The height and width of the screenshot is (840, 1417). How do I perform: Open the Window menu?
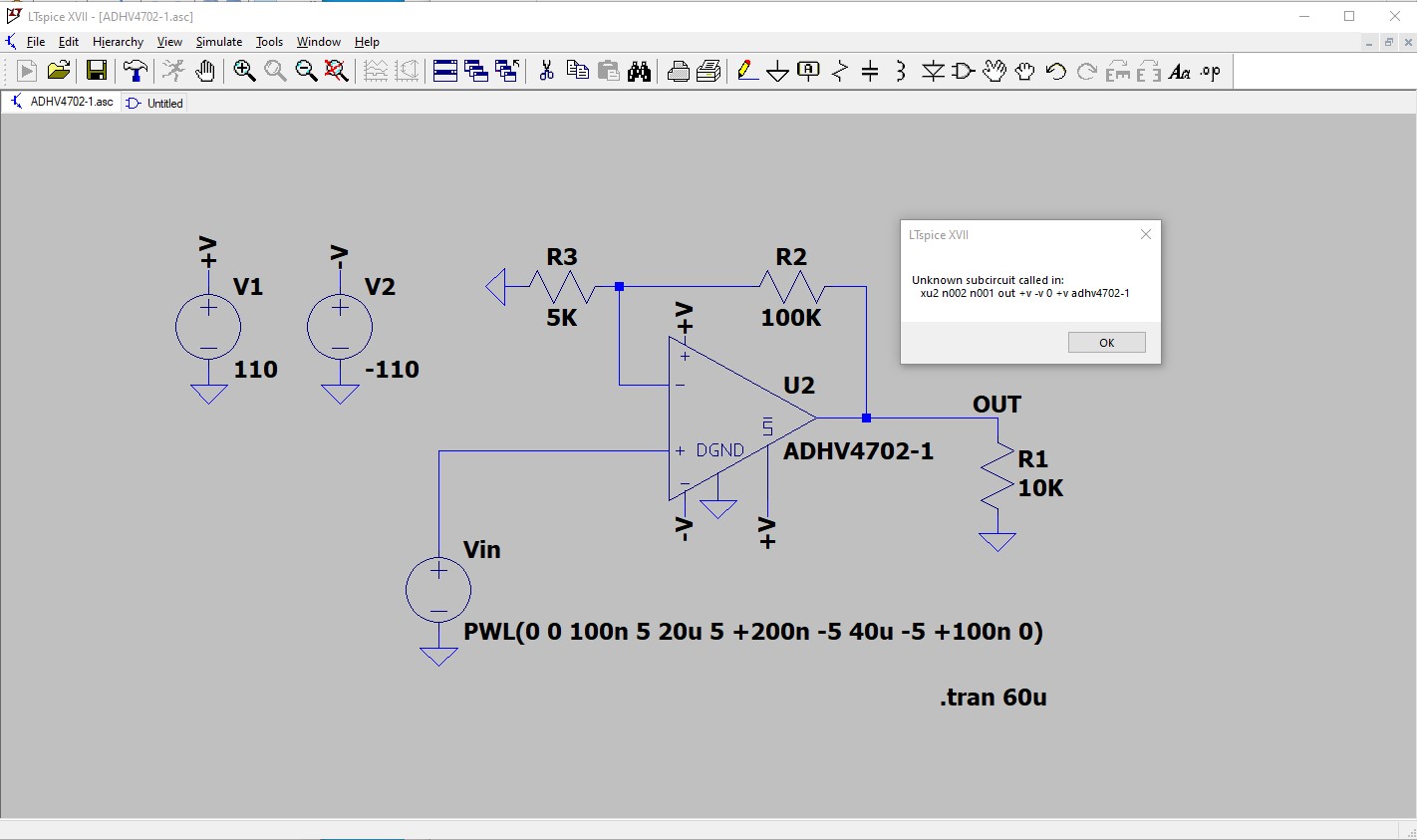319,42
